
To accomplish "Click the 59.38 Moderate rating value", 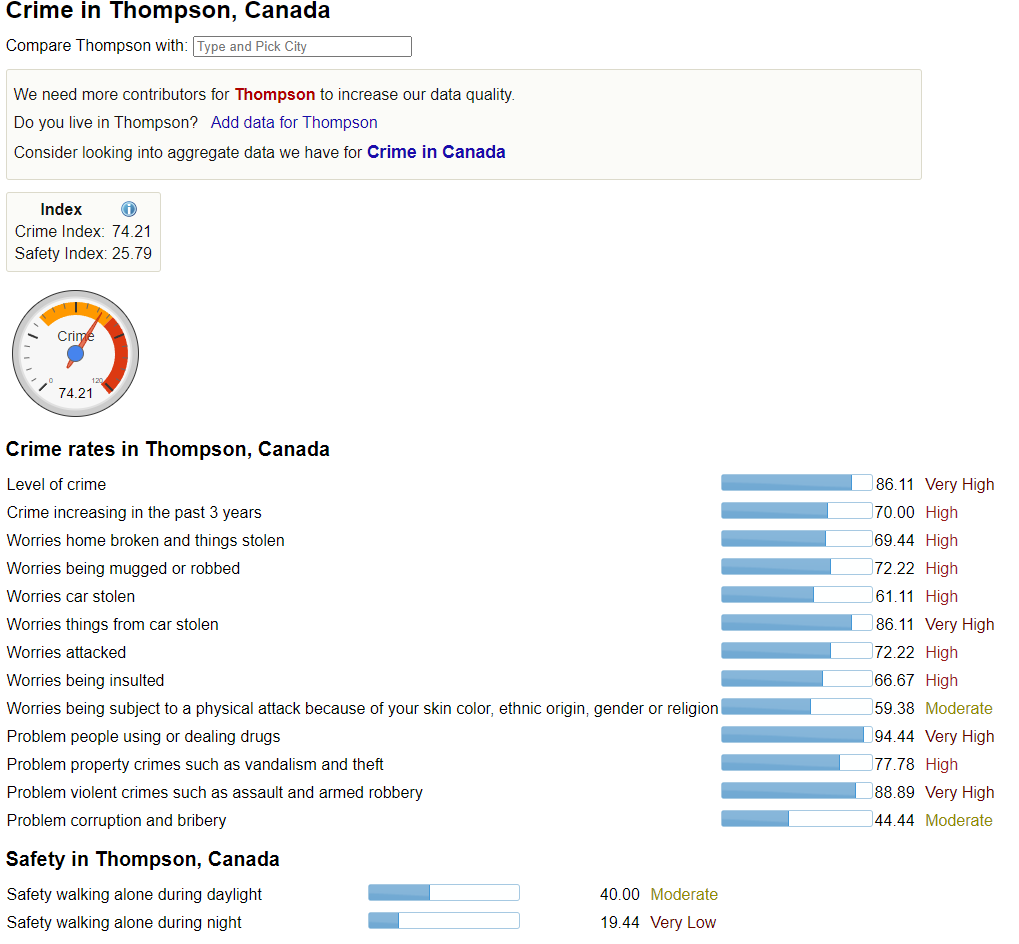I will (x=894, y=708).
